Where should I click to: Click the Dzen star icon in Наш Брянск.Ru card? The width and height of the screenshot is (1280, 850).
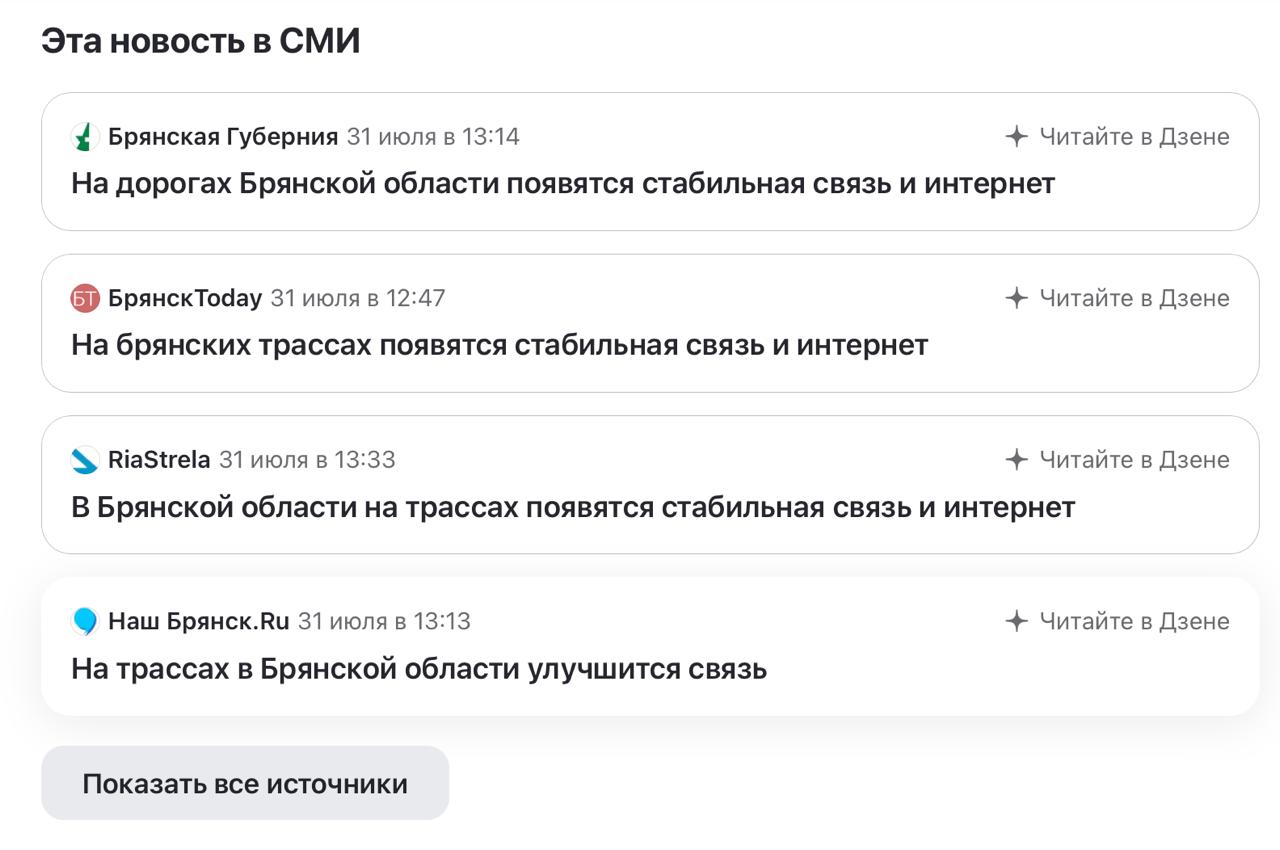point(1017,621)
